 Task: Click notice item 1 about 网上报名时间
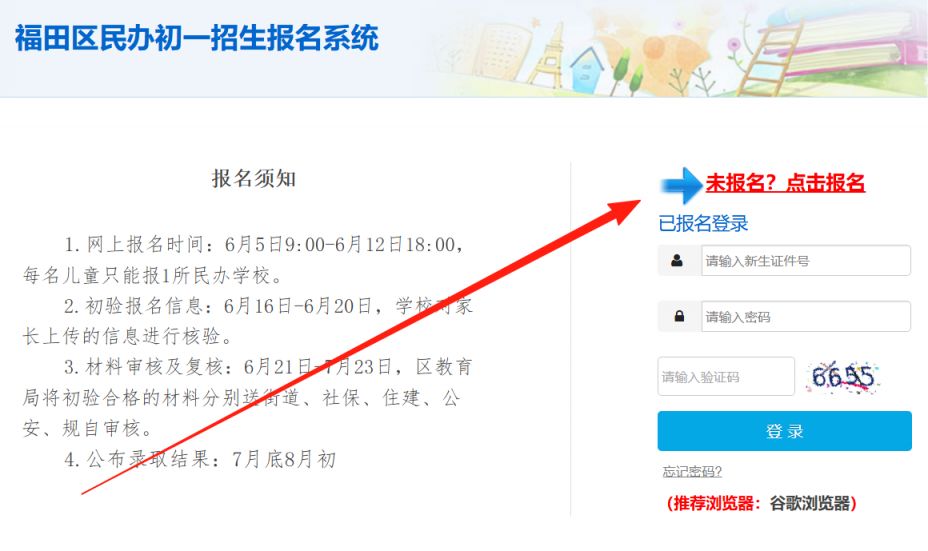(246, 259)
